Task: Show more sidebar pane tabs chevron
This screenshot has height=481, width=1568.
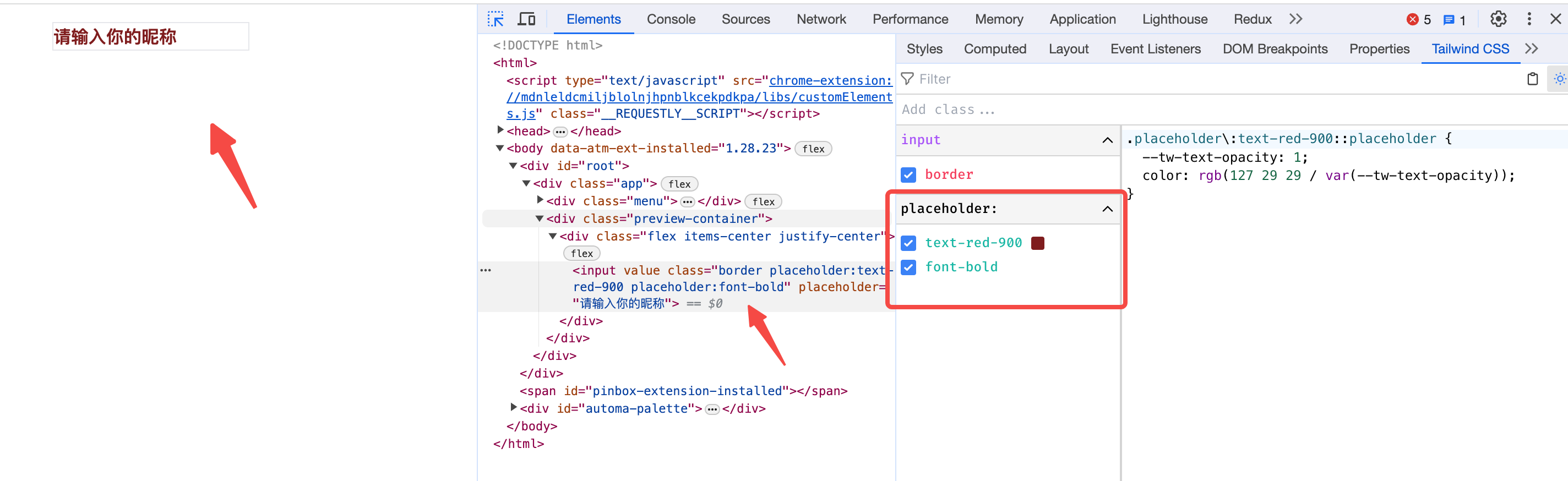Action: pyautogui.click(x=1532, y=48)
